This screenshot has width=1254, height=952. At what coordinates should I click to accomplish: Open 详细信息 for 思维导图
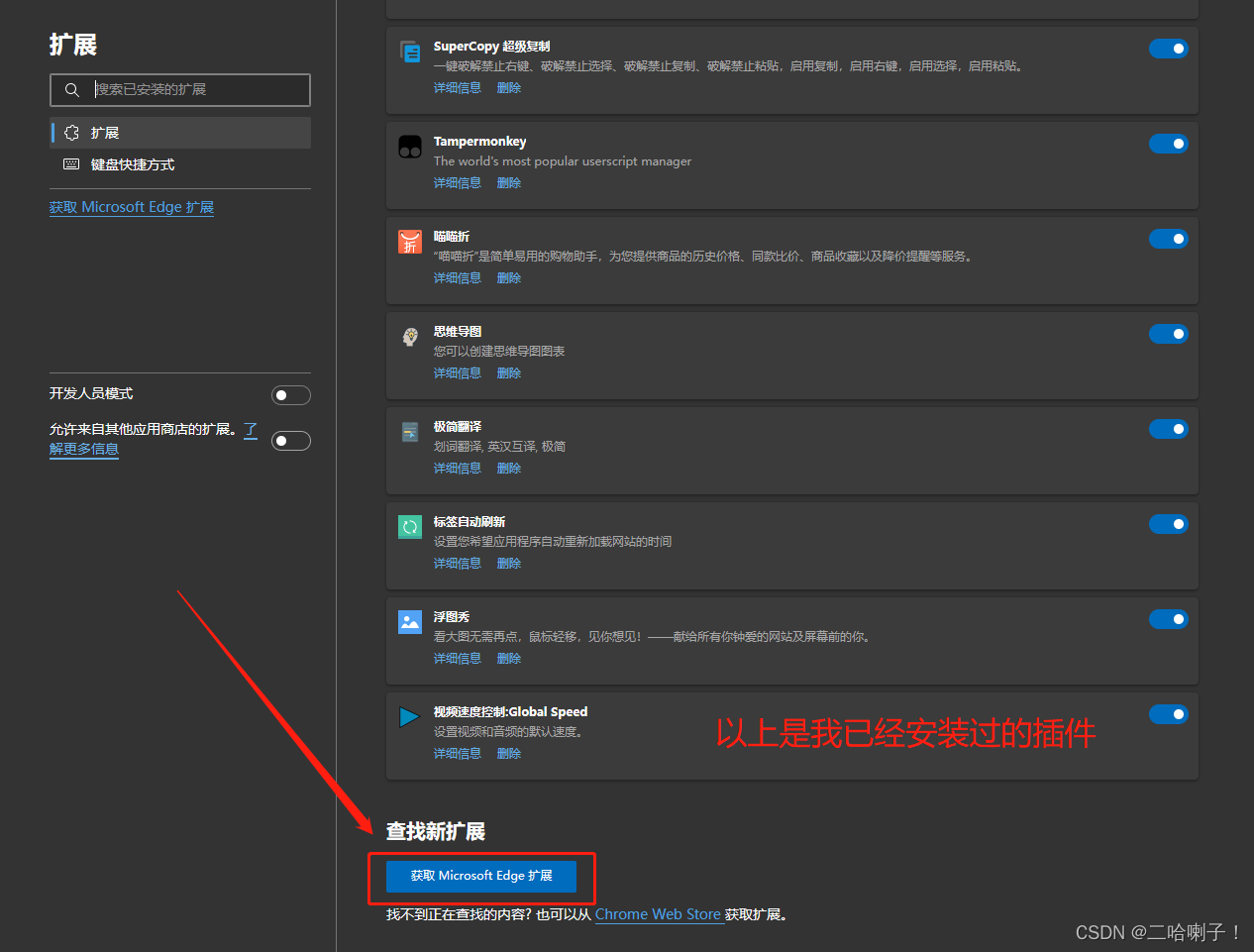pyautogui.click(x=458, y=373)
